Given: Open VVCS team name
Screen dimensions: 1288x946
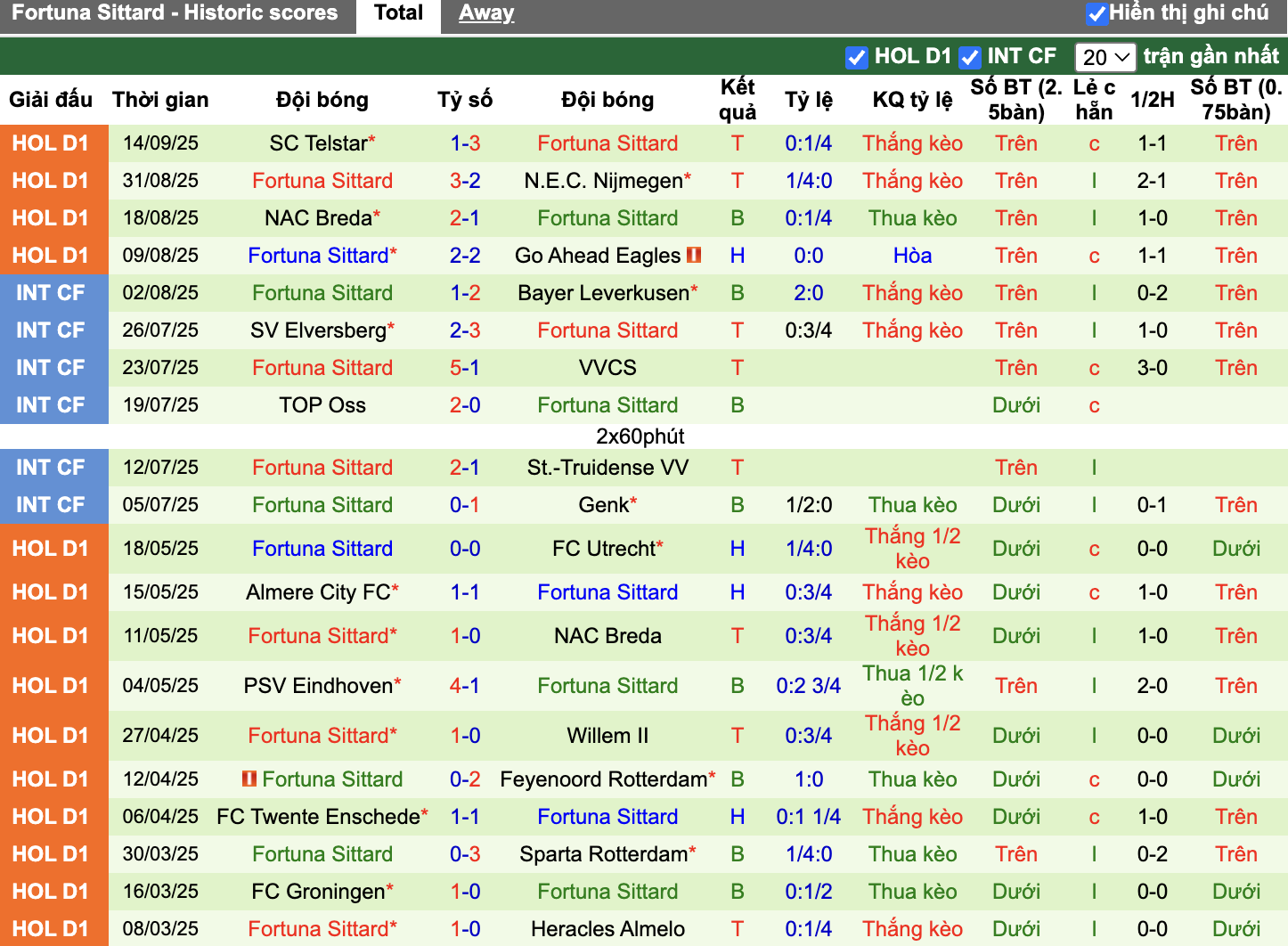Looking at the screenshot, I should 607,368.
